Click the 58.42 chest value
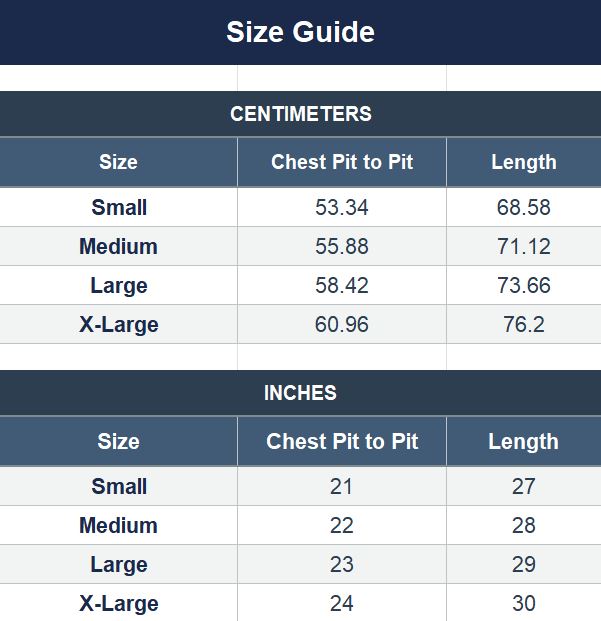Screen dimensions: 601x621 pyautogui.click(x=342, y=285)
